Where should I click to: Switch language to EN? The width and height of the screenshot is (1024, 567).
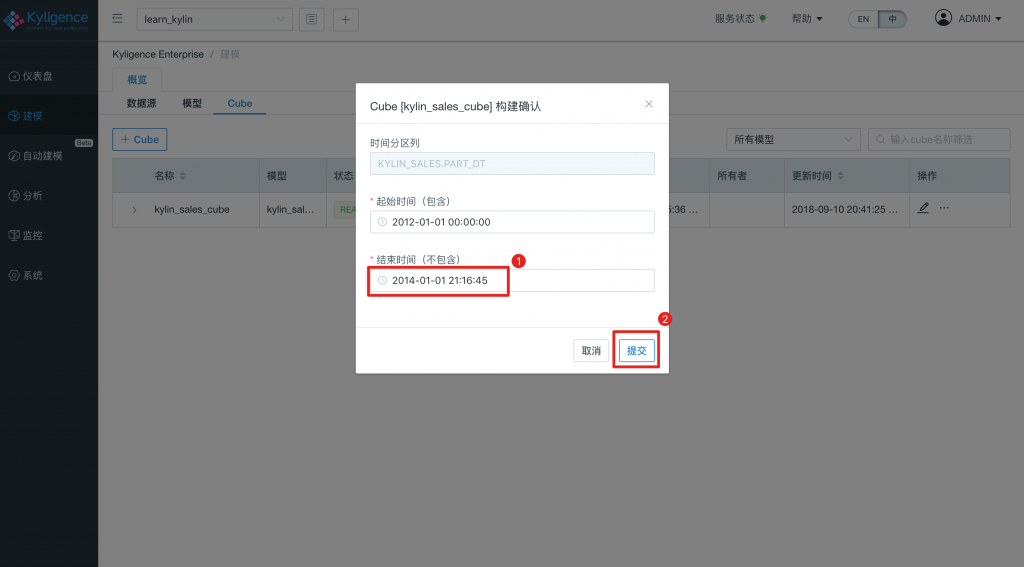[863, 19]
